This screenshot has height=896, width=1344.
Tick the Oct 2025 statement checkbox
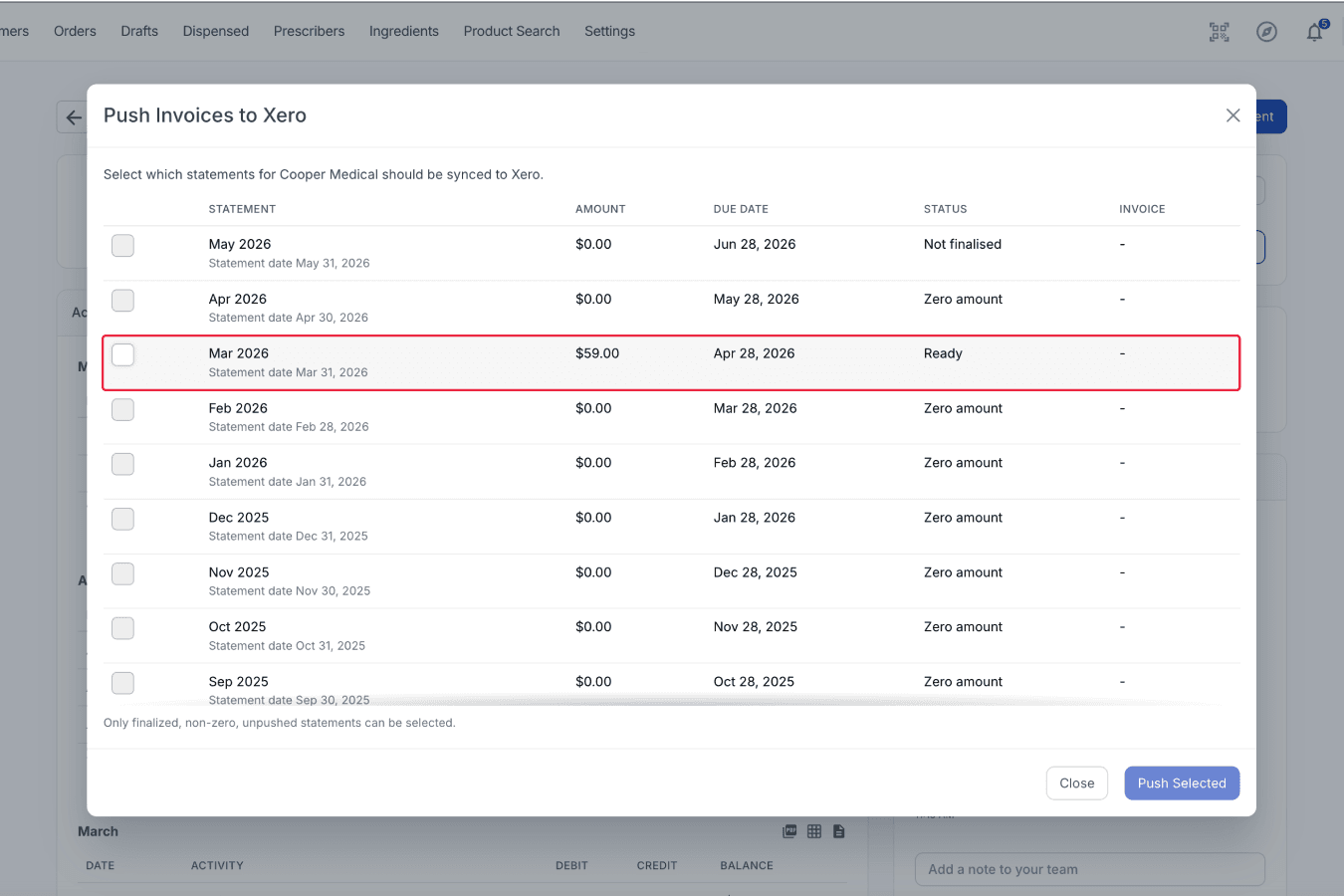[122, 628]
